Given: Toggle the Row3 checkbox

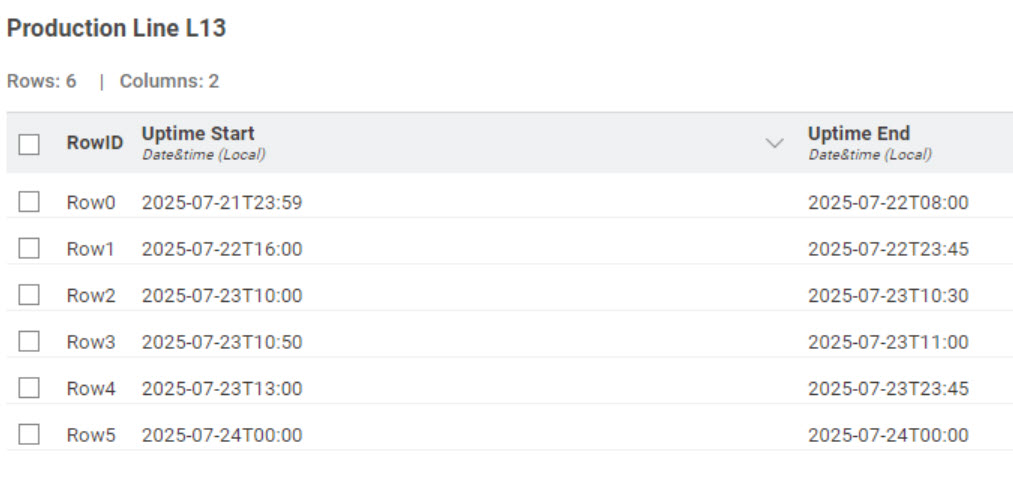Looking at the screenshot, I should (x=28, y=341).
